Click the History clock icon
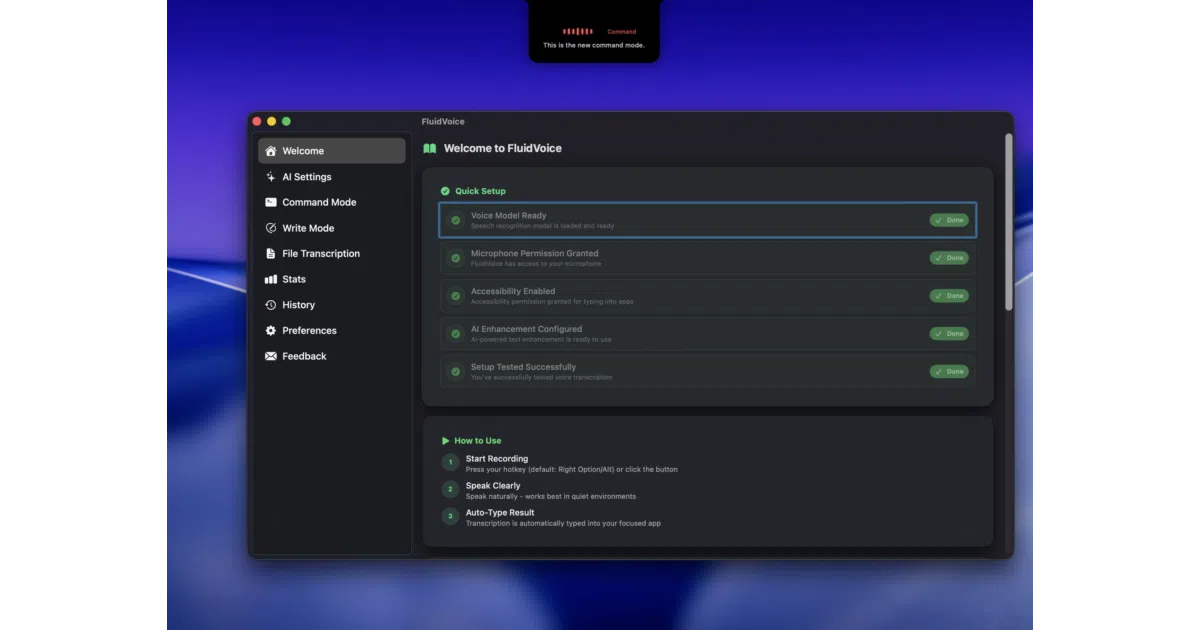The height and width of the screenshot is (630, 1200). click(x=270, y=305)
